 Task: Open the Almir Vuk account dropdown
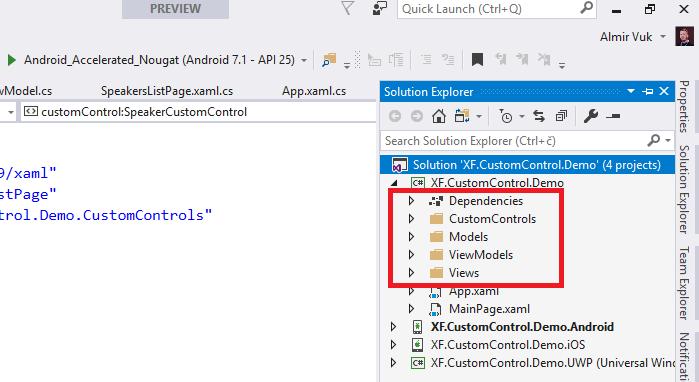pyautogui.click(x=663, y=37)
